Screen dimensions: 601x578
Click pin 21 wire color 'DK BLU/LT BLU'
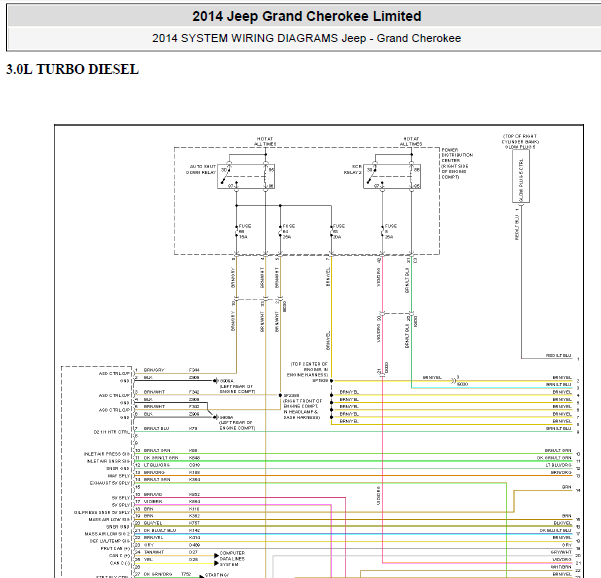(160, 530)
